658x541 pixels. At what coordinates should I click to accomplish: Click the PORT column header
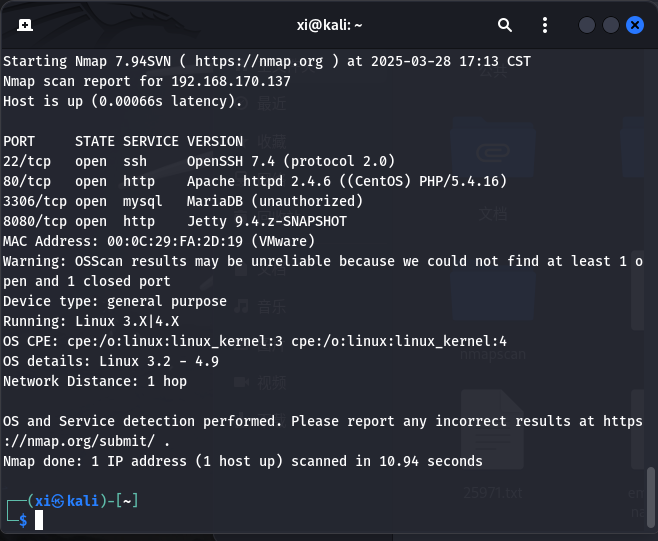coord(19,141)
